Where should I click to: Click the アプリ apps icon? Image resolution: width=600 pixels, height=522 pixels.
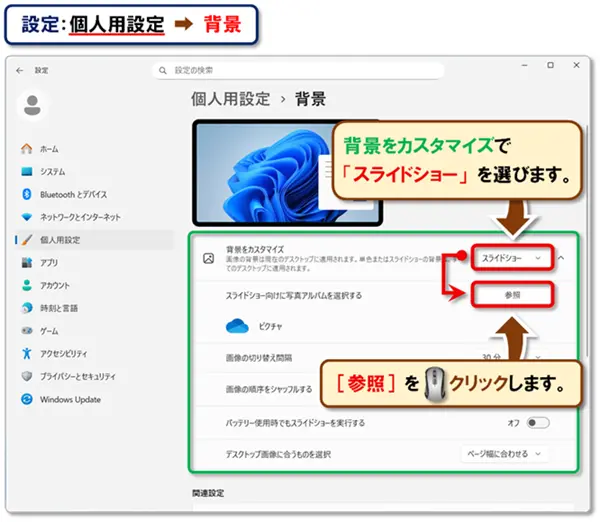26,263
